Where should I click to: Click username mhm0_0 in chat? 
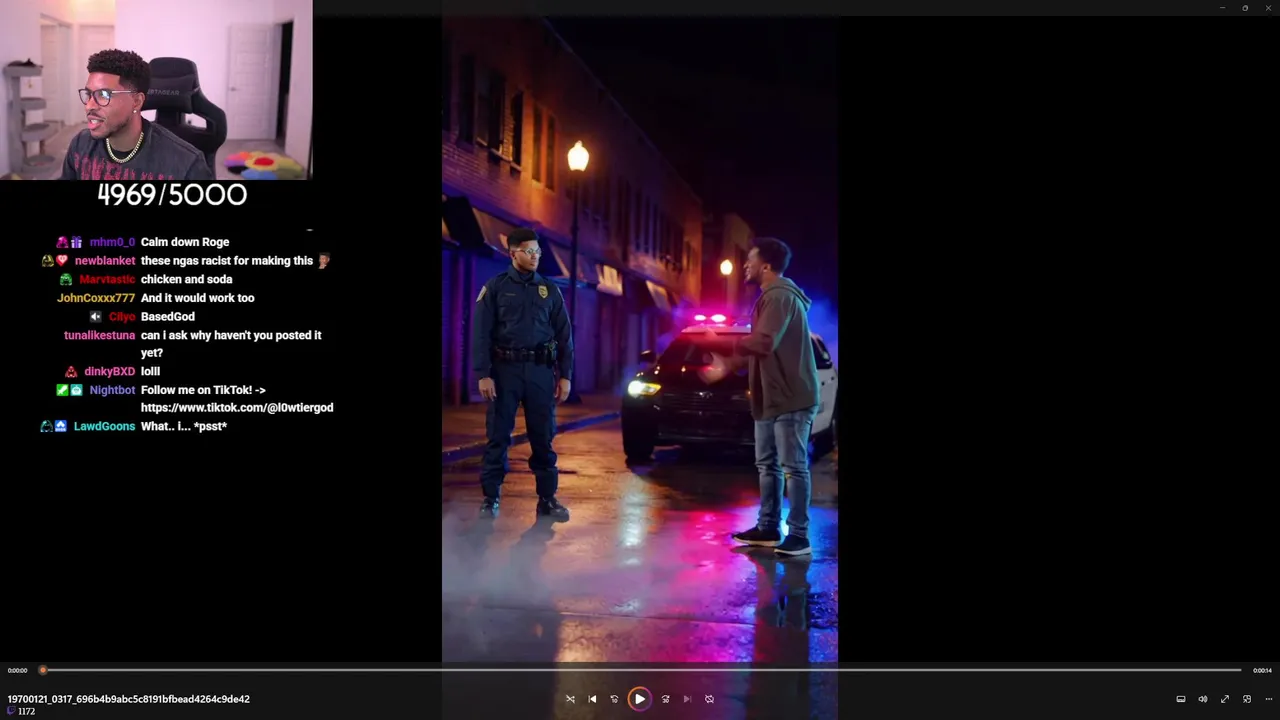pos(112,242)
